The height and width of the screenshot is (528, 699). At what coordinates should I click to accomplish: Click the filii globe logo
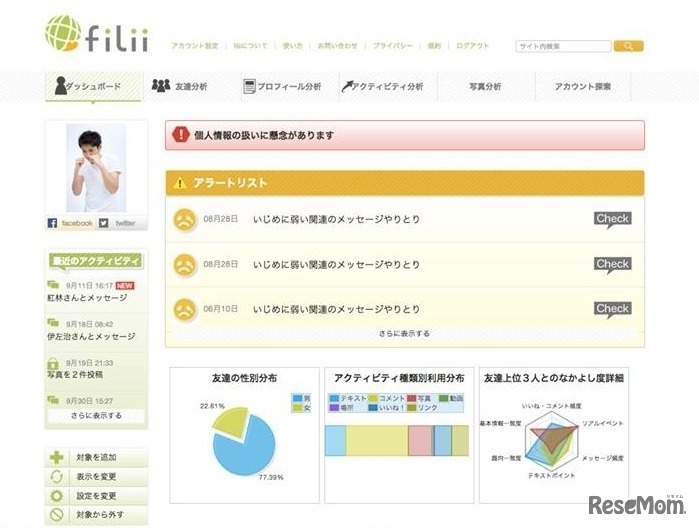[63, 33]
